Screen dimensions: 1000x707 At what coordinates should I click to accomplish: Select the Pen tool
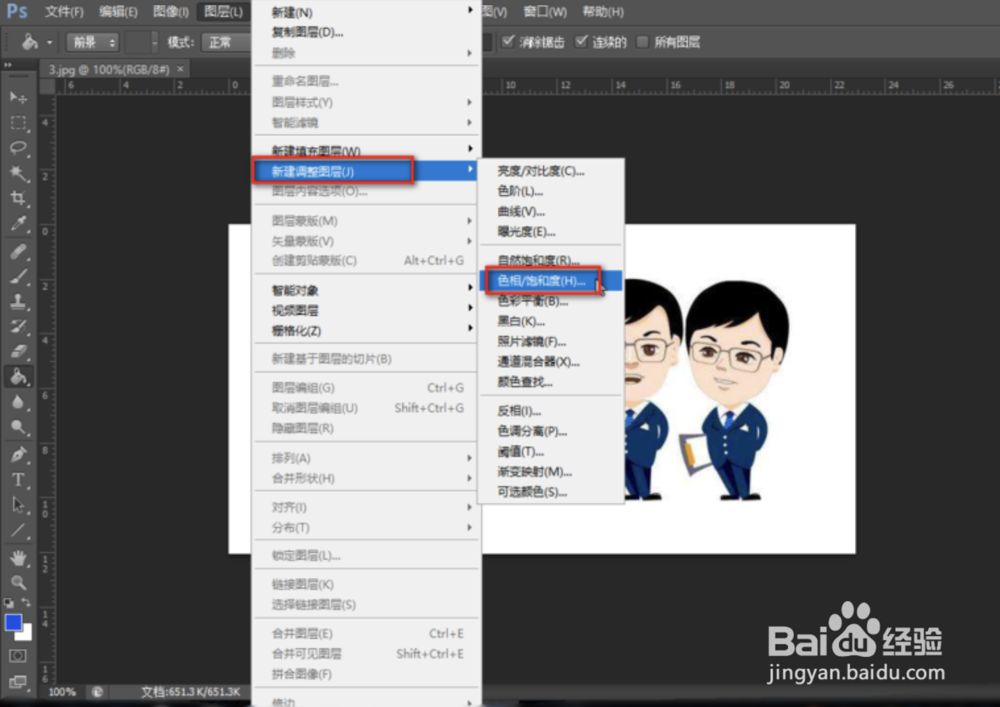pyautogui.click(x=18, y=455)
